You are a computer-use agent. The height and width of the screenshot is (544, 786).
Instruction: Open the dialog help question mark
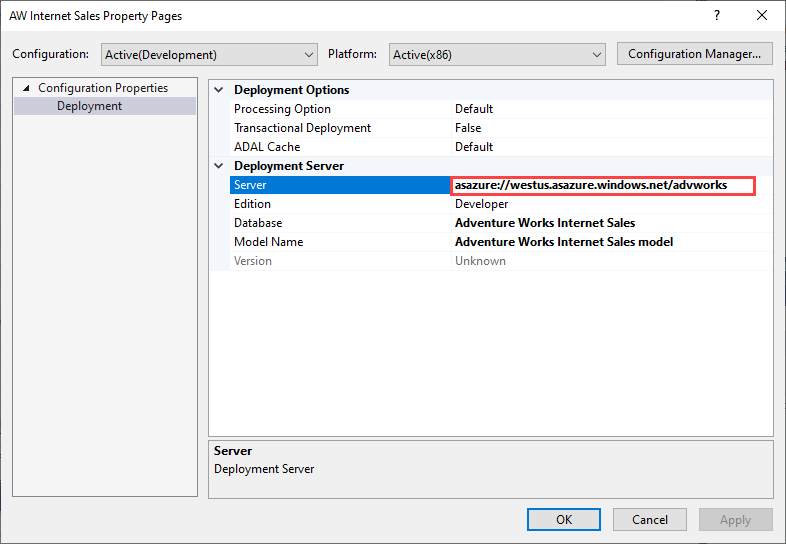coord(717,16)
